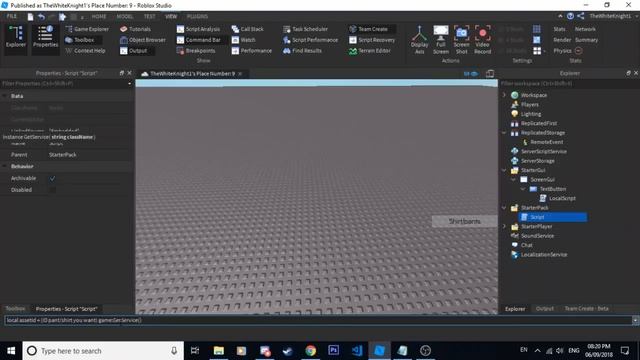
Task: Switch to the HOME ribbon tab
Action: (x=99, y=16)
